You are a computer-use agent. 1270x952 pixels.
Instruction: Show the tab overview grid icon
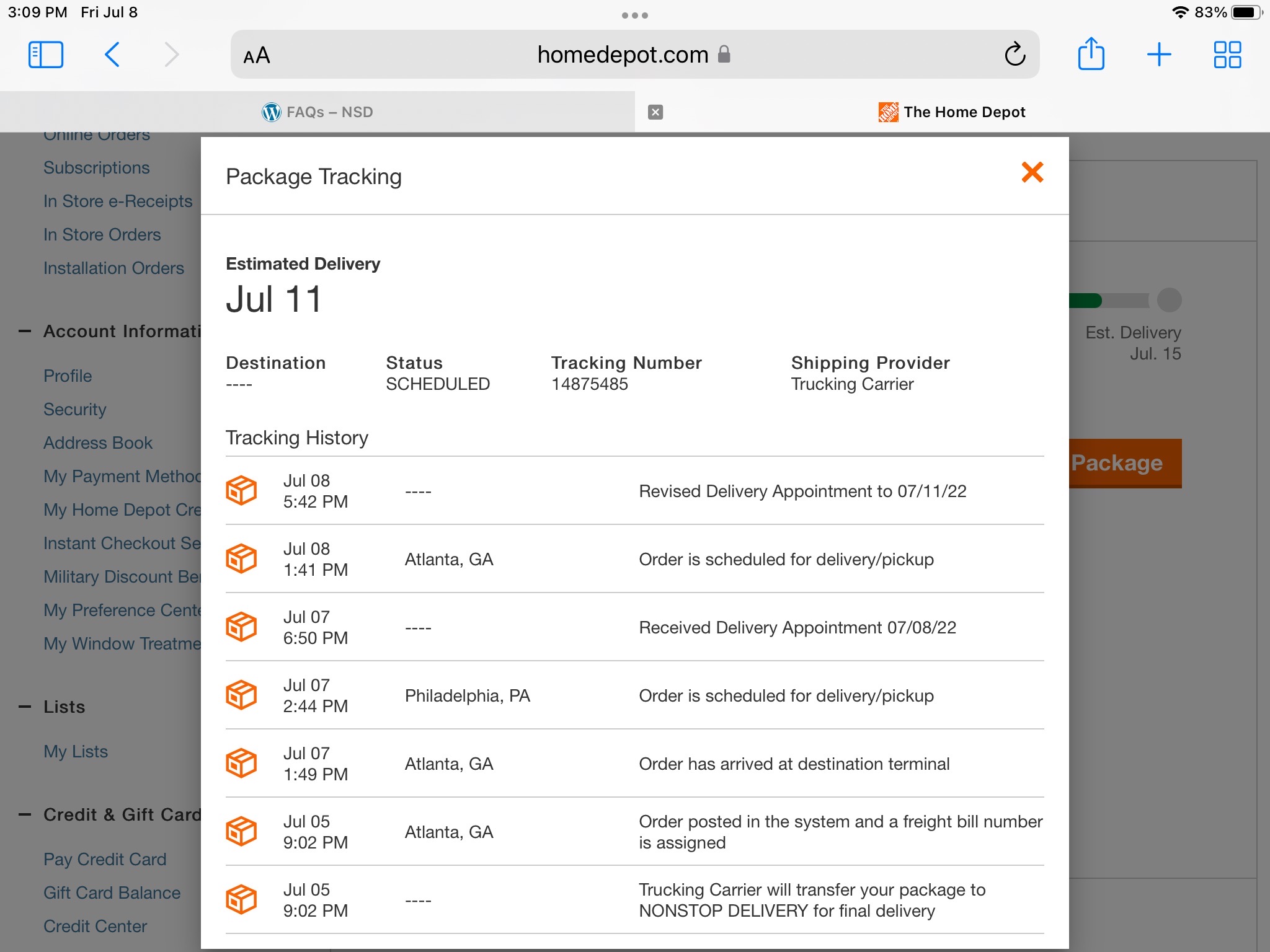click(1227, 55)
